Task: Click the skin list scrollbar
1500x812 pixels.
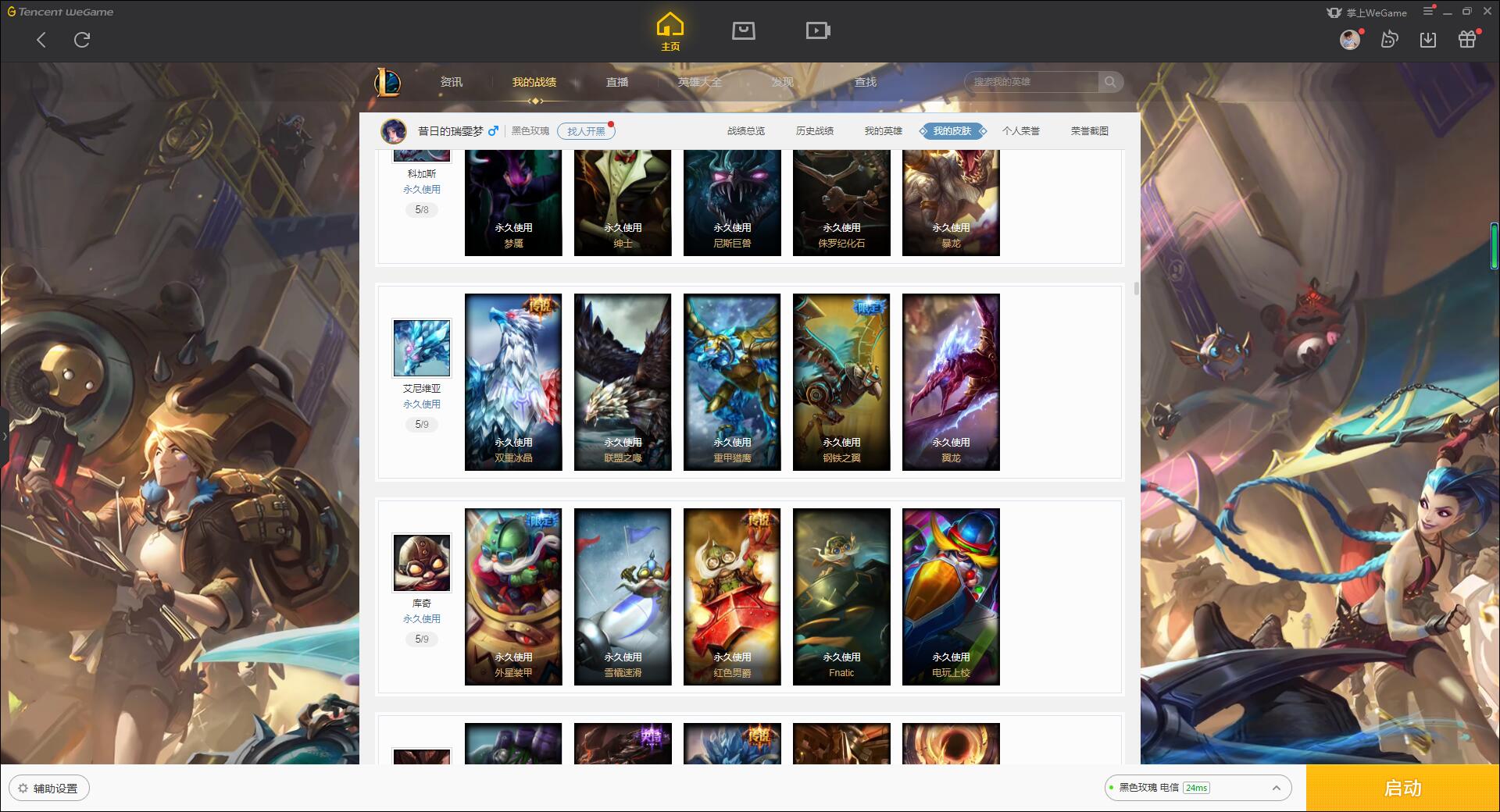Action: point(1136,289)
